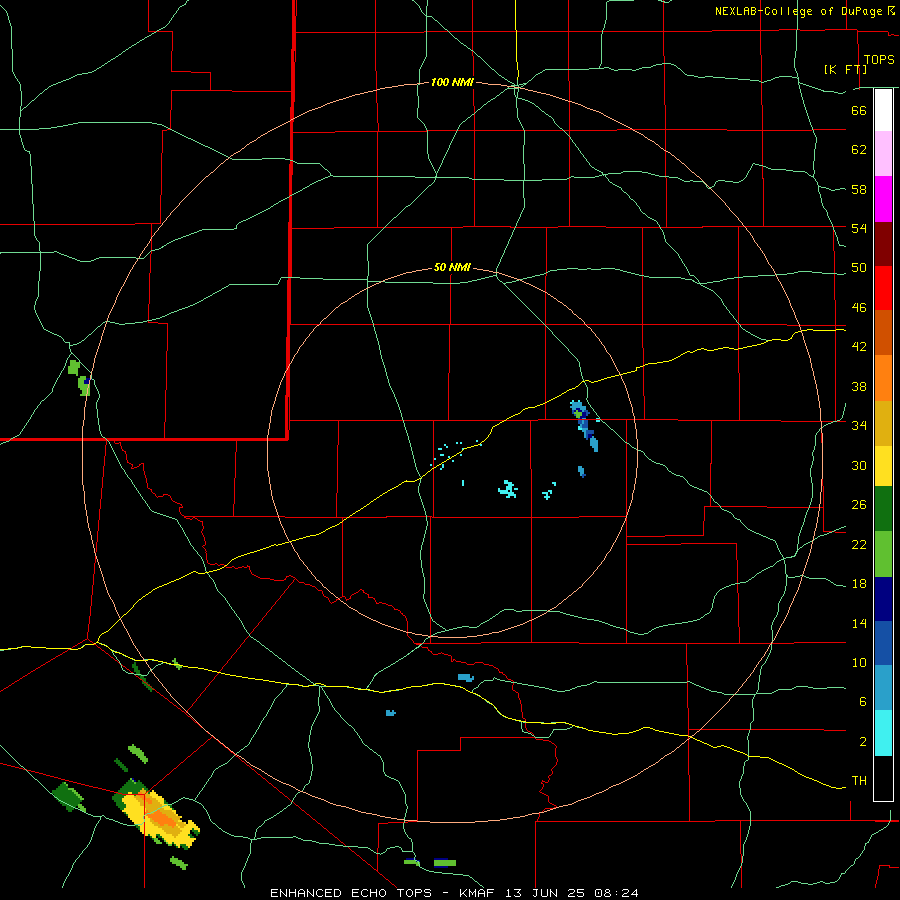The height and width of the screenshot is (900, 900).
Task: Select the '26' legend value
Action: tap(859, 505)
